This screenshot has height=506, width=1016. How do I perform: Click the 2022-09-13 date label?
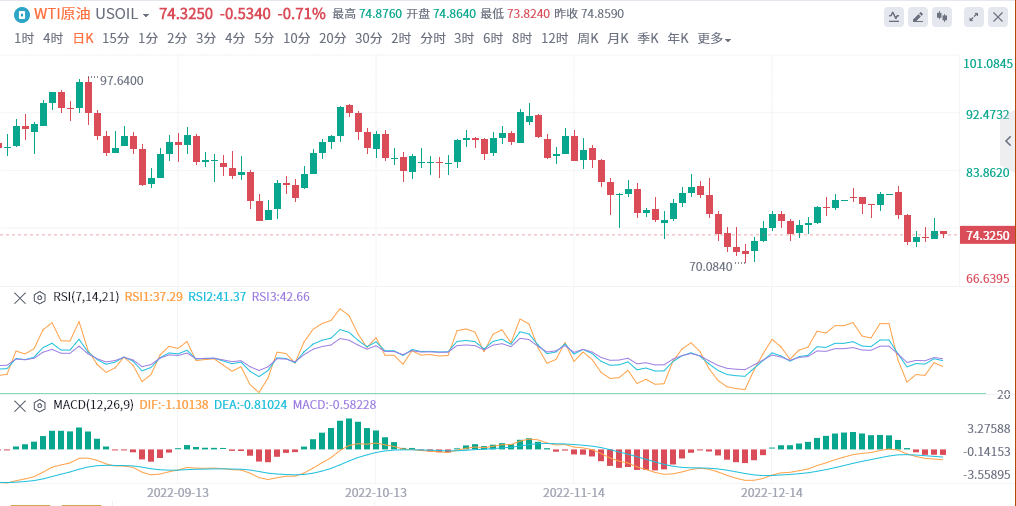coord(178,492)
